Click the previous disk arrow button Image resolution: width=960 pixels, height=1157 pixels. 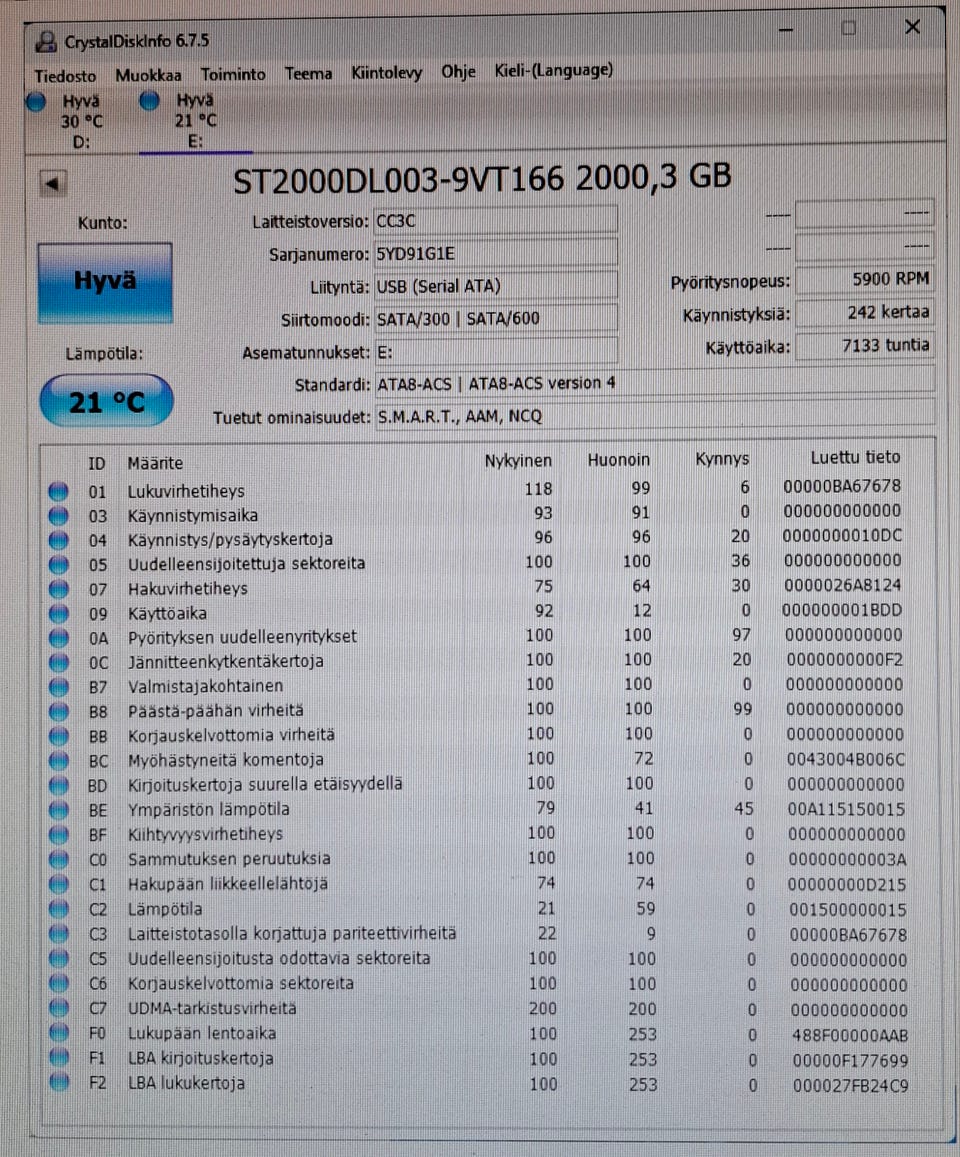tap(52, 183)
